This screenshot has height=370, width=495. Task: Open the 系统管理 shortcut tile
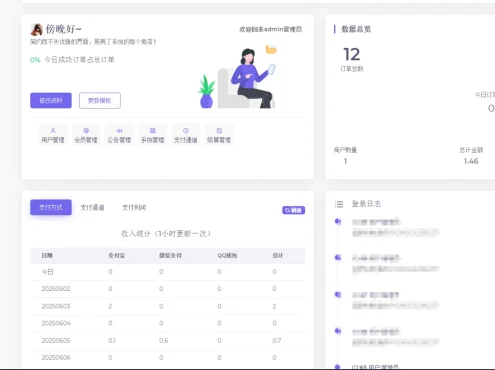pyautogui.click(x=153, y=135)
